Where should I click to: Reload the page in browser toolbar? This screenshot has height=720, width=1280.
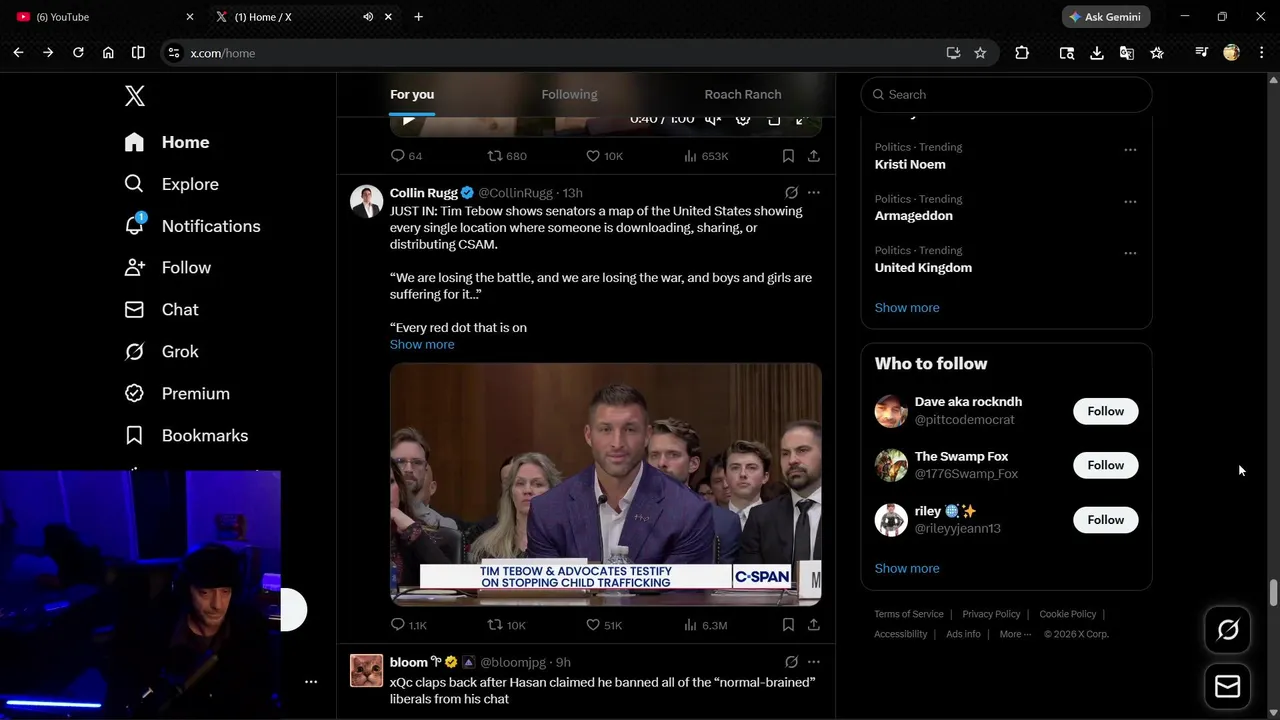click(78, 53)
